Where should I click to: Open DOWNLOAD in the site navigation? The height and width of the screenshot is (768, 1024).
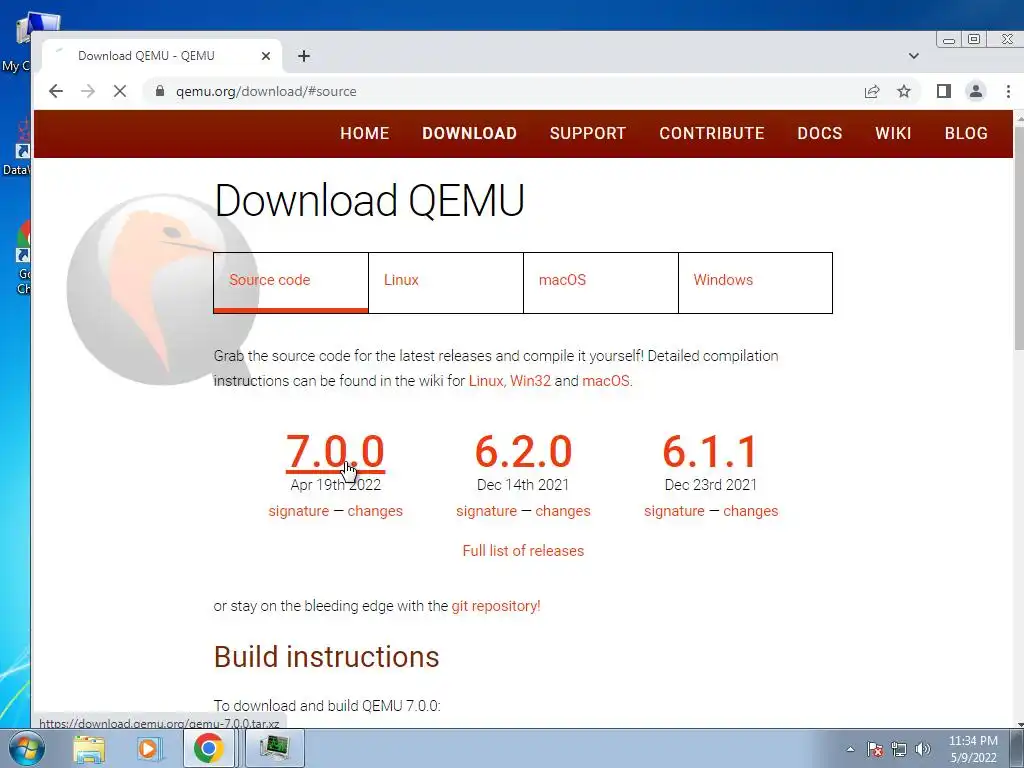tap(470, 133)
